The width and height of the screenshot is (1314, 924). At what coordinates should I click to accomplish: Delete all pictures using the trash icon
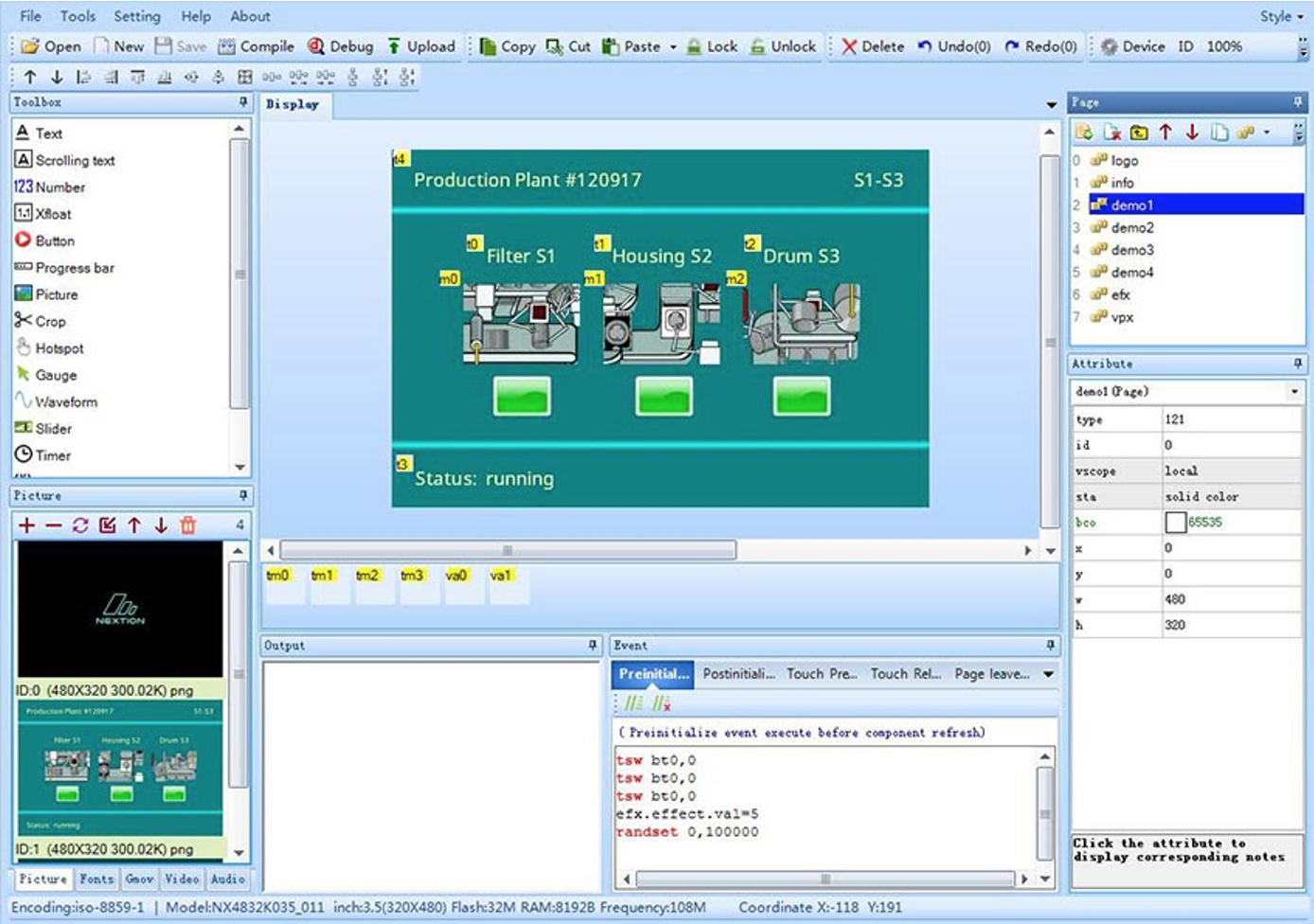pos(188,525)
